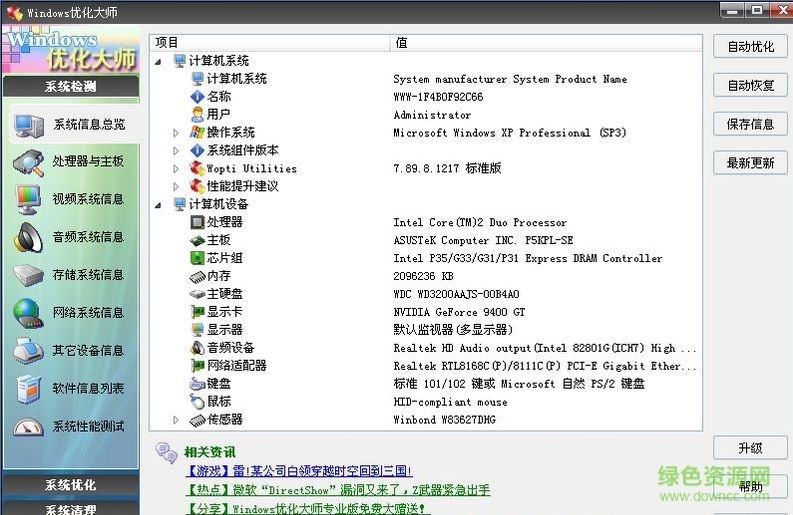
Task: Click the 值 column header
Action: tap(546, 43)
